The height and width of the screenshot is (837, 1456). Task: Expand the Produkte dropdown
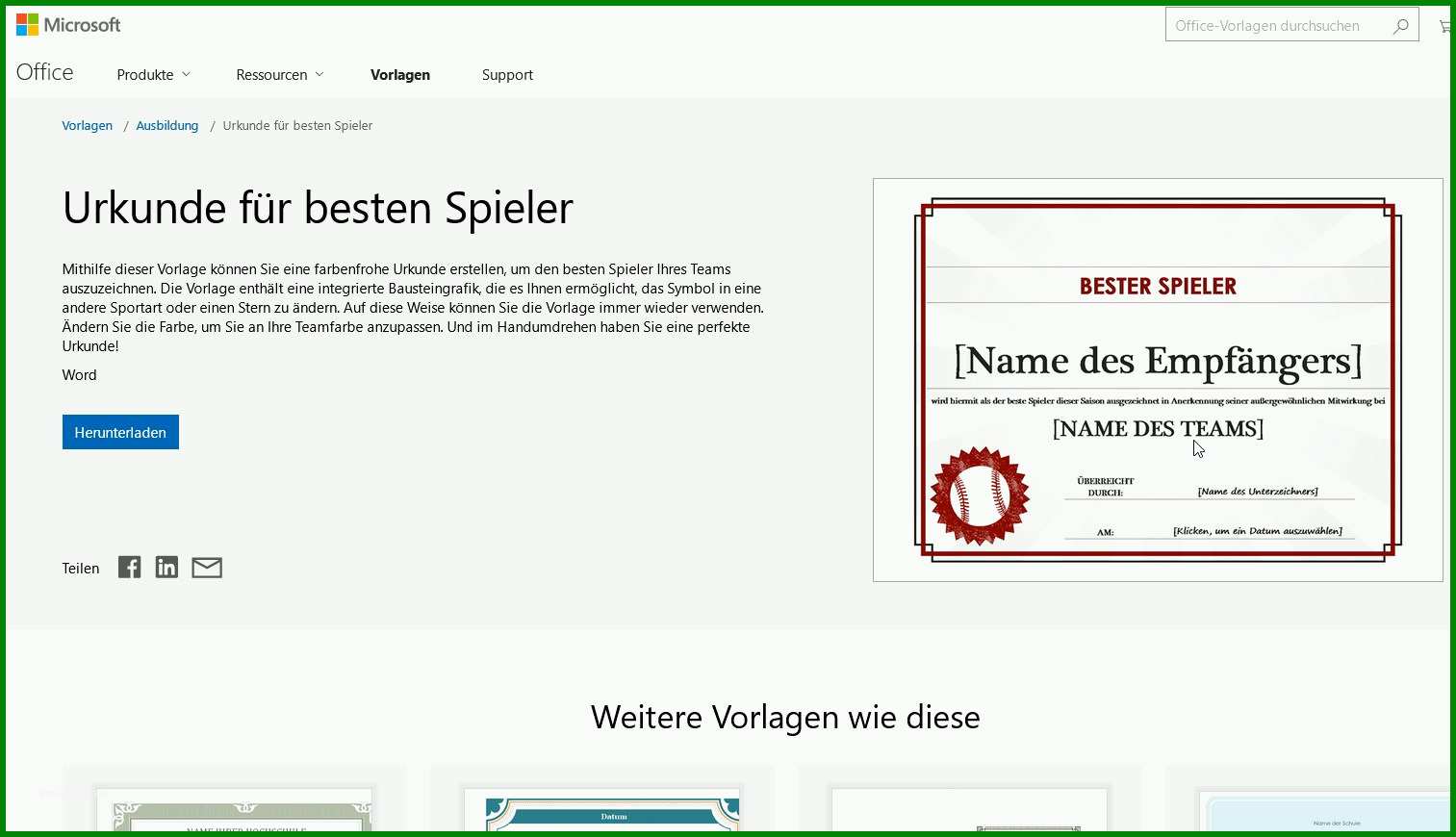154,75
